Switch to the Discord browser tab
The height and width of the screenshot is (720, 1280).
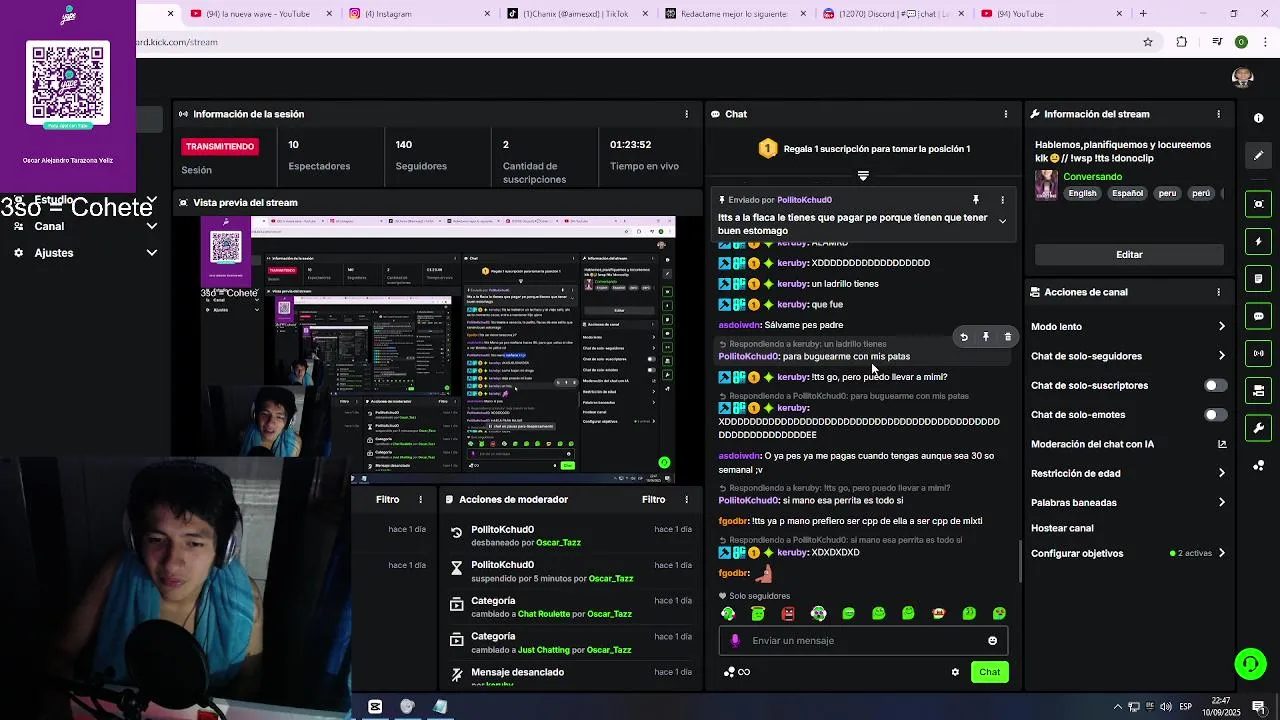pos(894,14)
